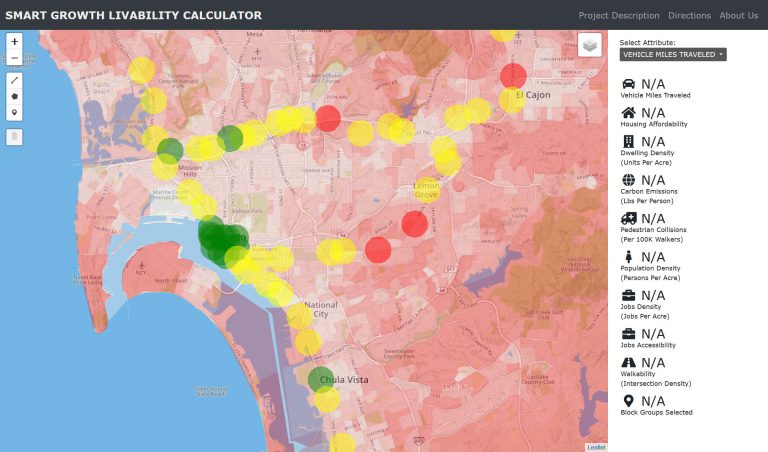Screen dimensions: 768x452
Task: Open the map layers control
Action: pyautogui.click(x=590, y=45)
